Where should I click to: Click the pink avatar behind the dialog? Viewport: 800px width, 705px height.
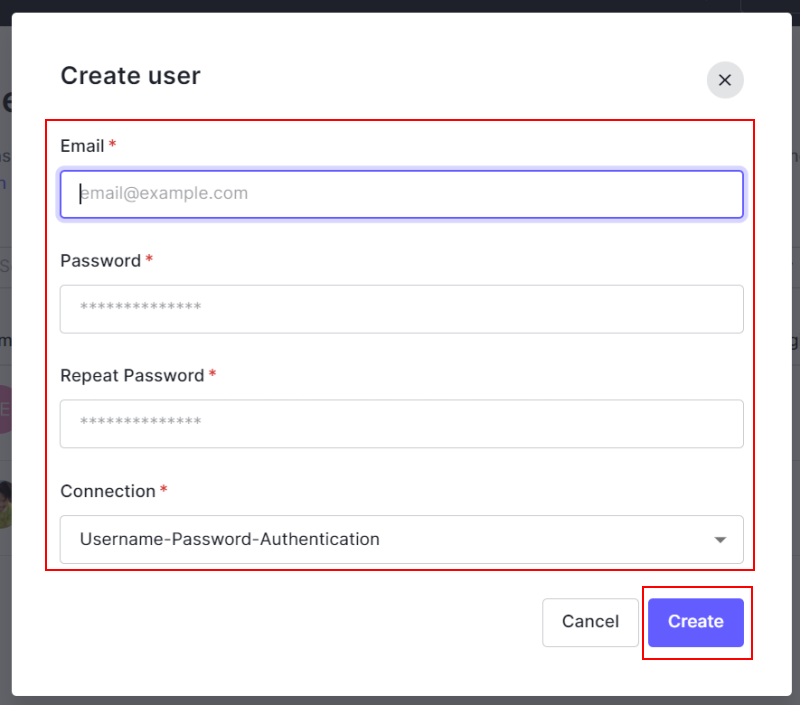click(x=5, y=408)
